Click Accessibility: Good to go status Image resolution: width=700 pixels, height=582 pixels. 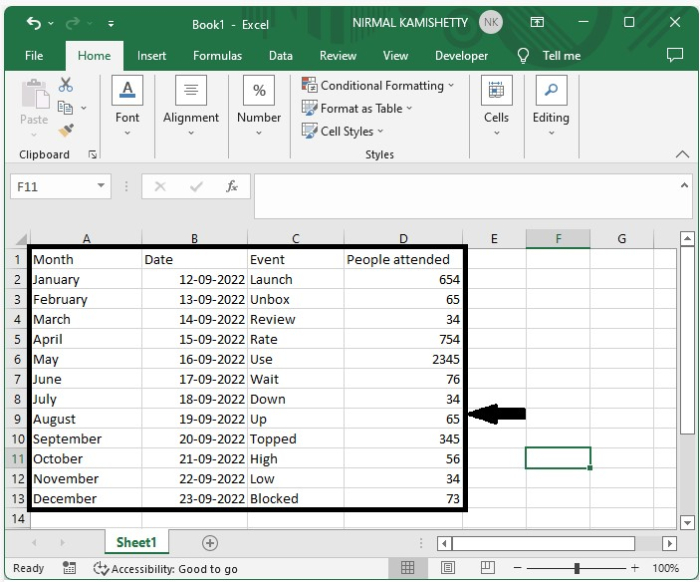click(165, 569)
